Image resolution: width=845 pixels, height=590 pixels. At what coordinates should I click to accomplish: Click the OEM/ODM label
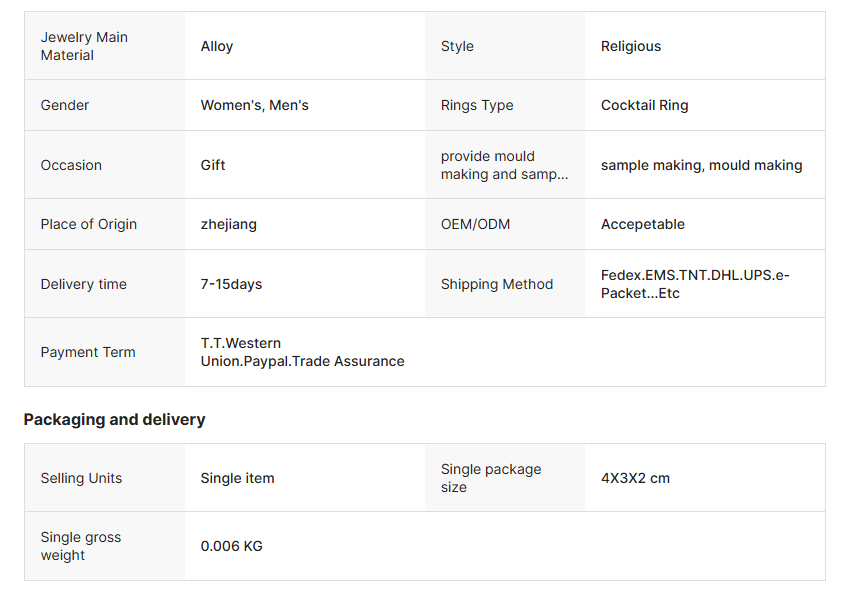475,224
